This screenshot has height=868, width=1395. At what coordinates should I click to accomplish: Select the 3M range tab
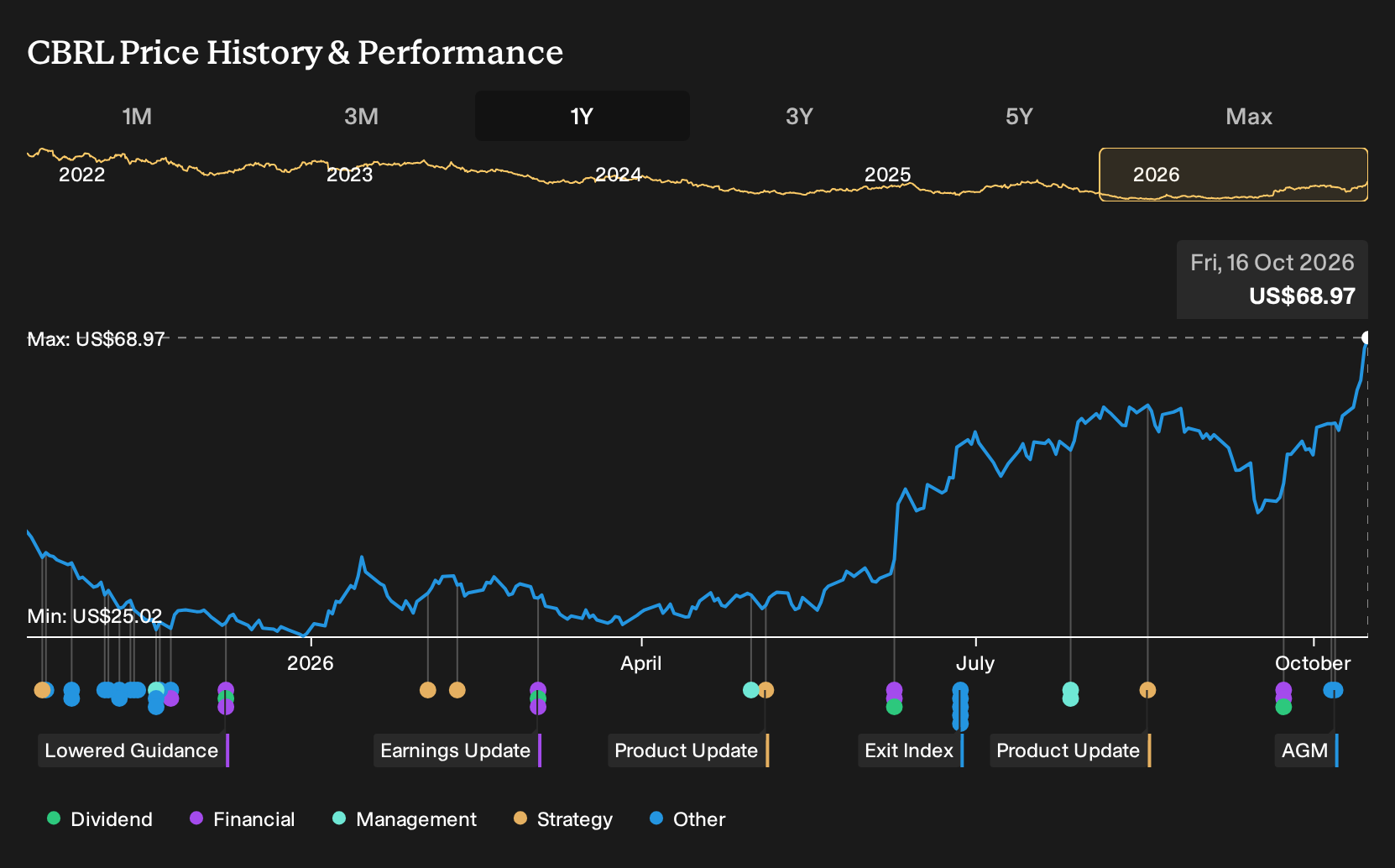[x=361, y=116]
